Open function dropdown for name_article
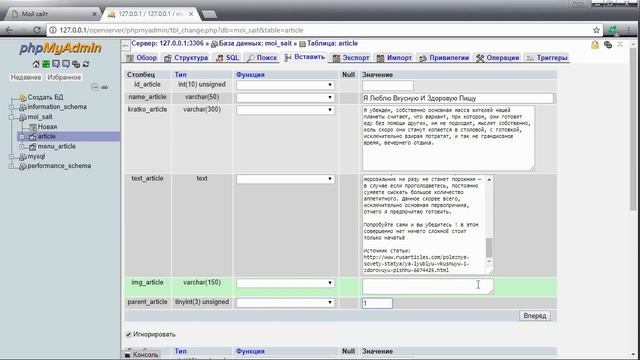 [285, 98]
